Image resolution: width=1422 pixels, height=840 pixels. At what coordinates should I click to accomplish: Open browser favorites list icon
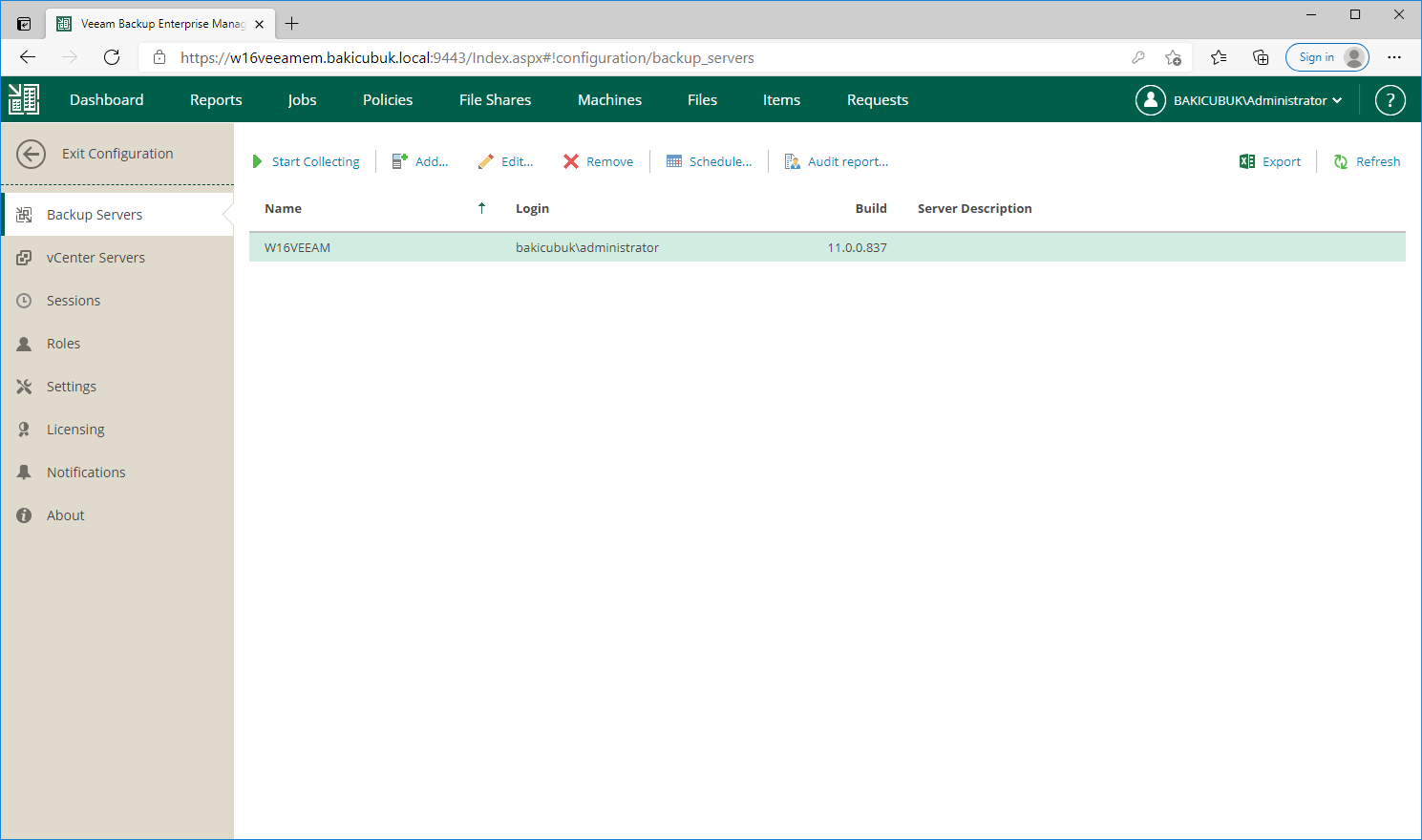(x=1219, y=57)
